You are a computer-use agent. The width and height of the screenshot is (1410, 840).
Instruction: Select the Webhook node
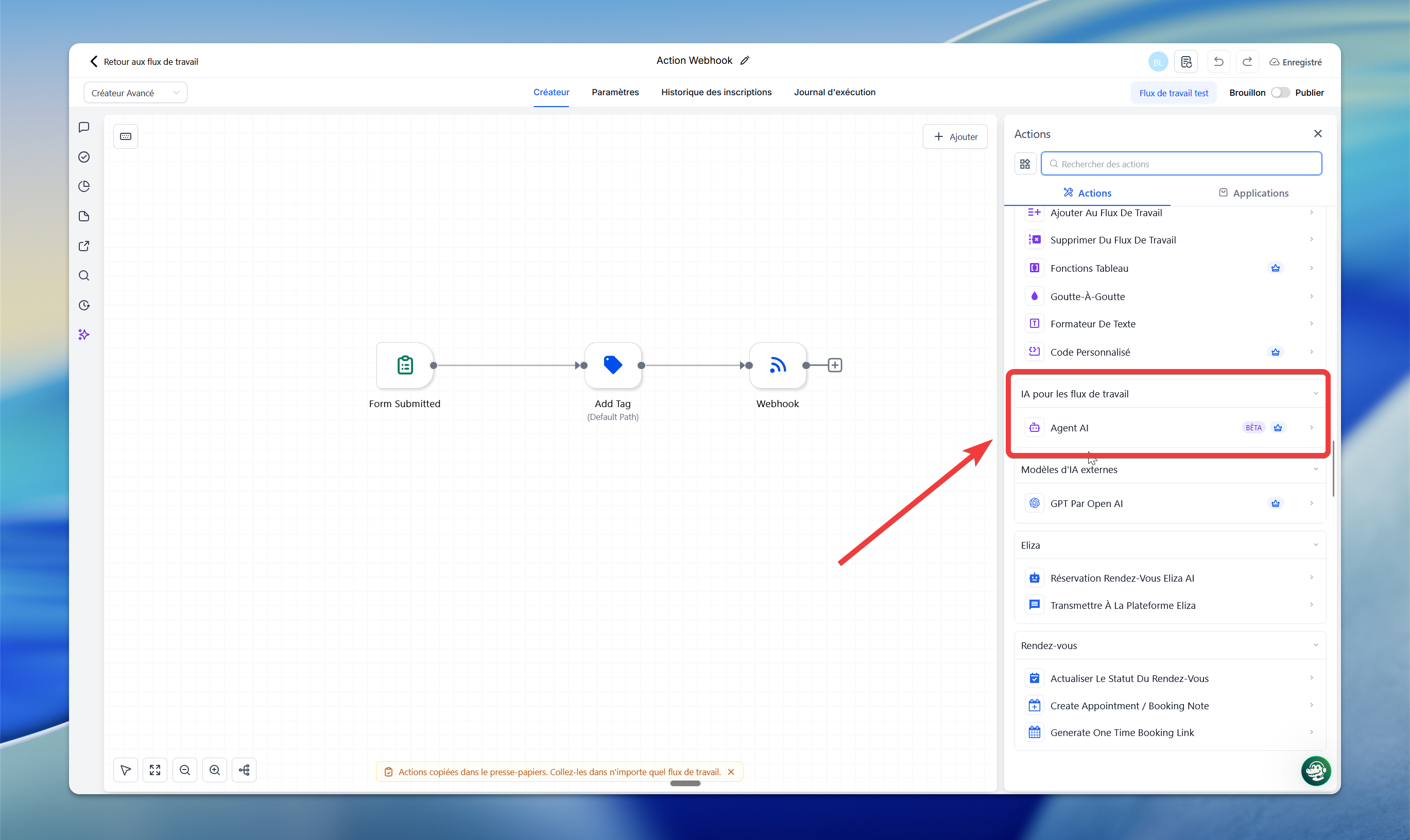click(778, 365)
